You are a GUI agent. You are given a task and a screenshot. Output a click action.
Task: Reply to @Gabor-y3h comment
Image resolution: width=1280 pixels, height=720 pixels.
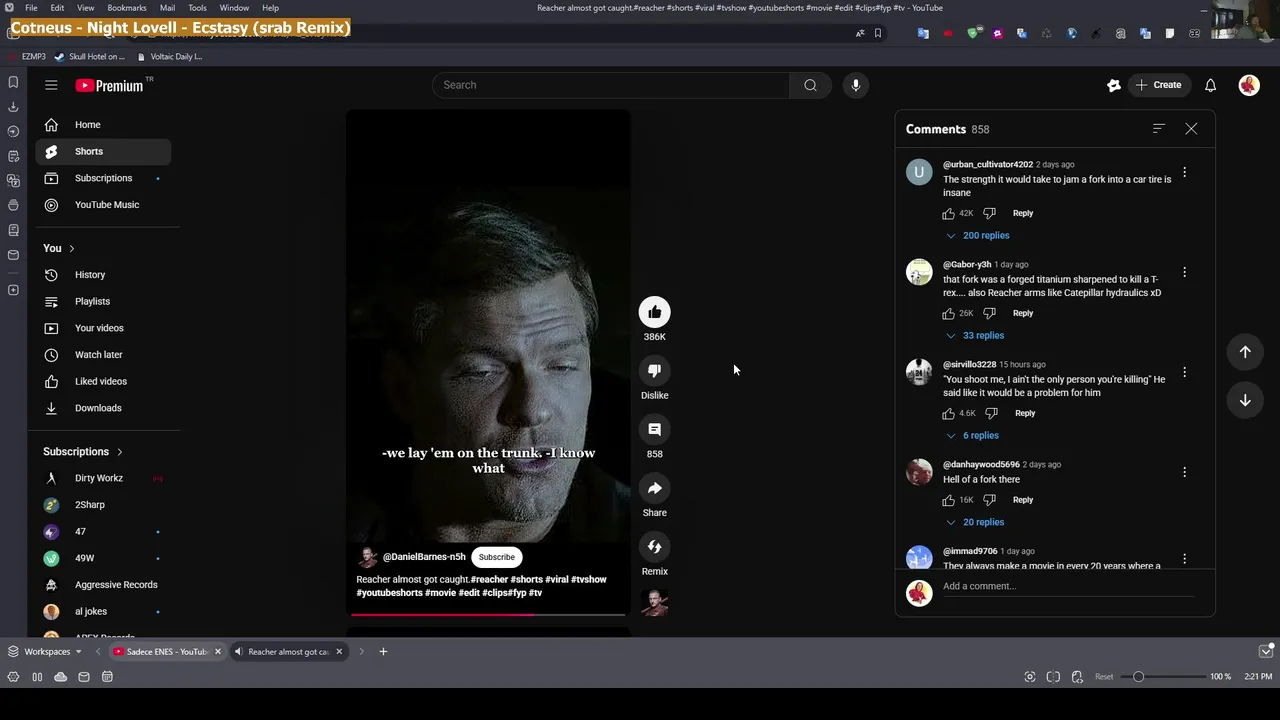[x=1022, y=313]
